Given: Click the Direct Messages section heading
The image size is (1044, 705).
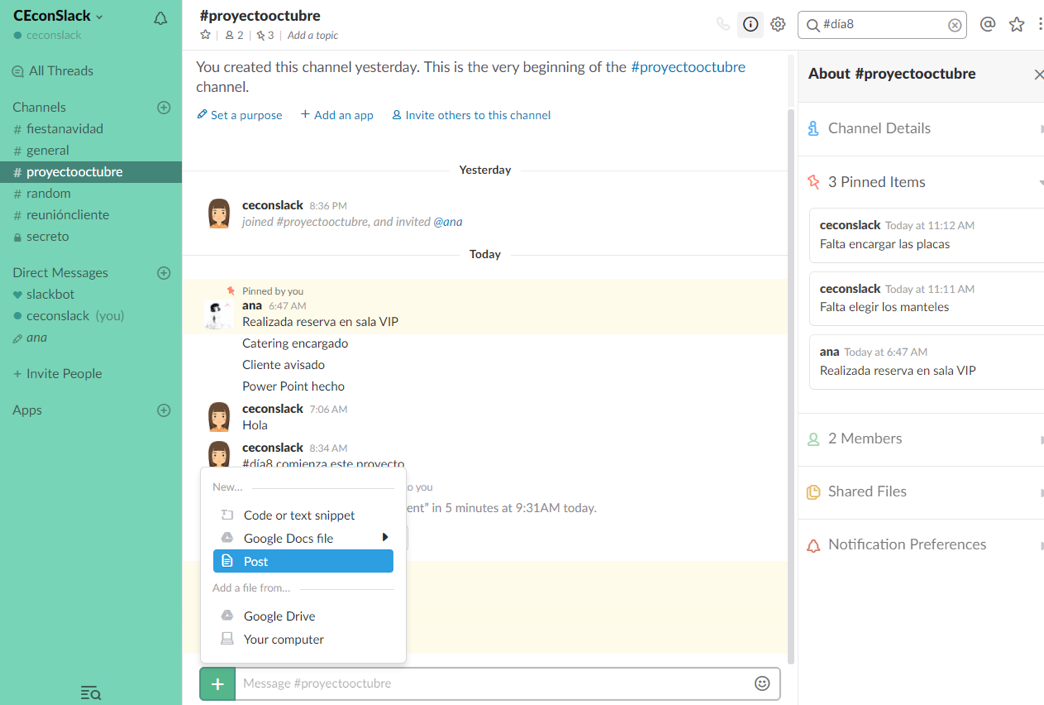Looking at the screenshot, I should (61, 273).
